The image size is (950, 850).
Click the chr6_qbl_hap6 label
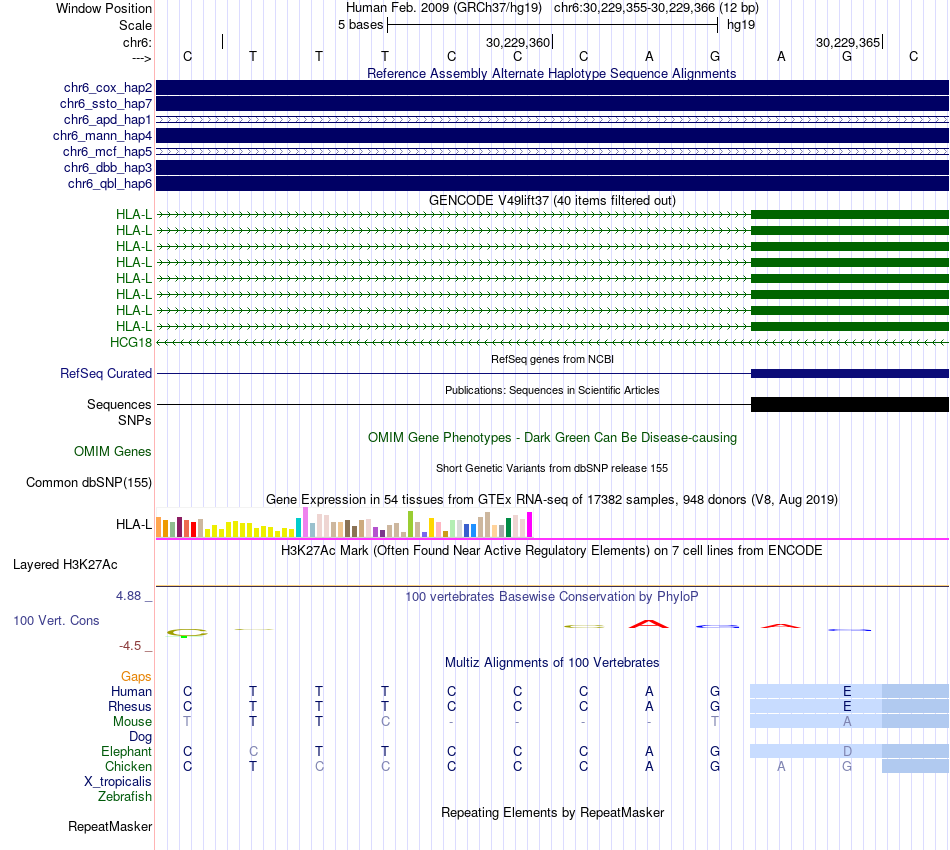pyautogui.click(x=110, y=184)
